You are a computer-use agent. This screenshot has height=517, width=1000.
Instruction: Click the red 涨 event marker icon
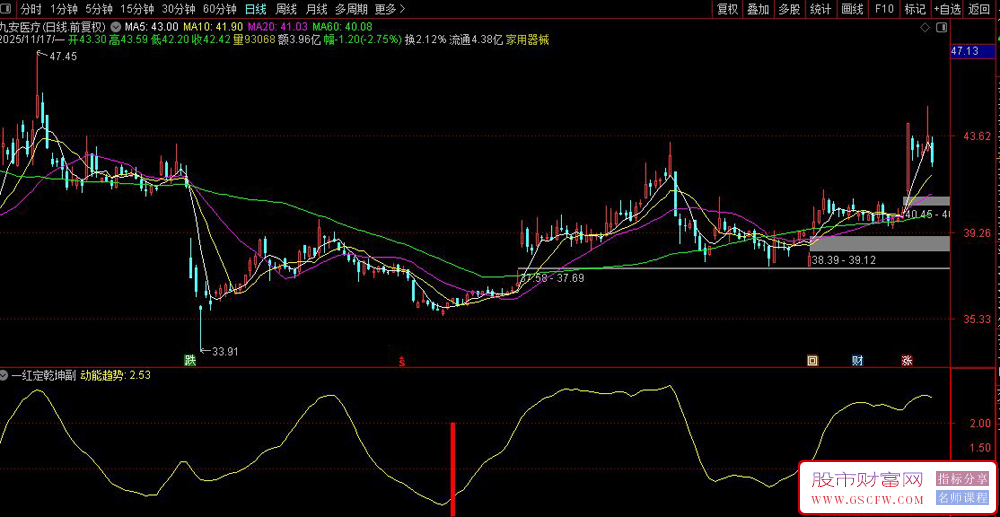tap(907, 359)
